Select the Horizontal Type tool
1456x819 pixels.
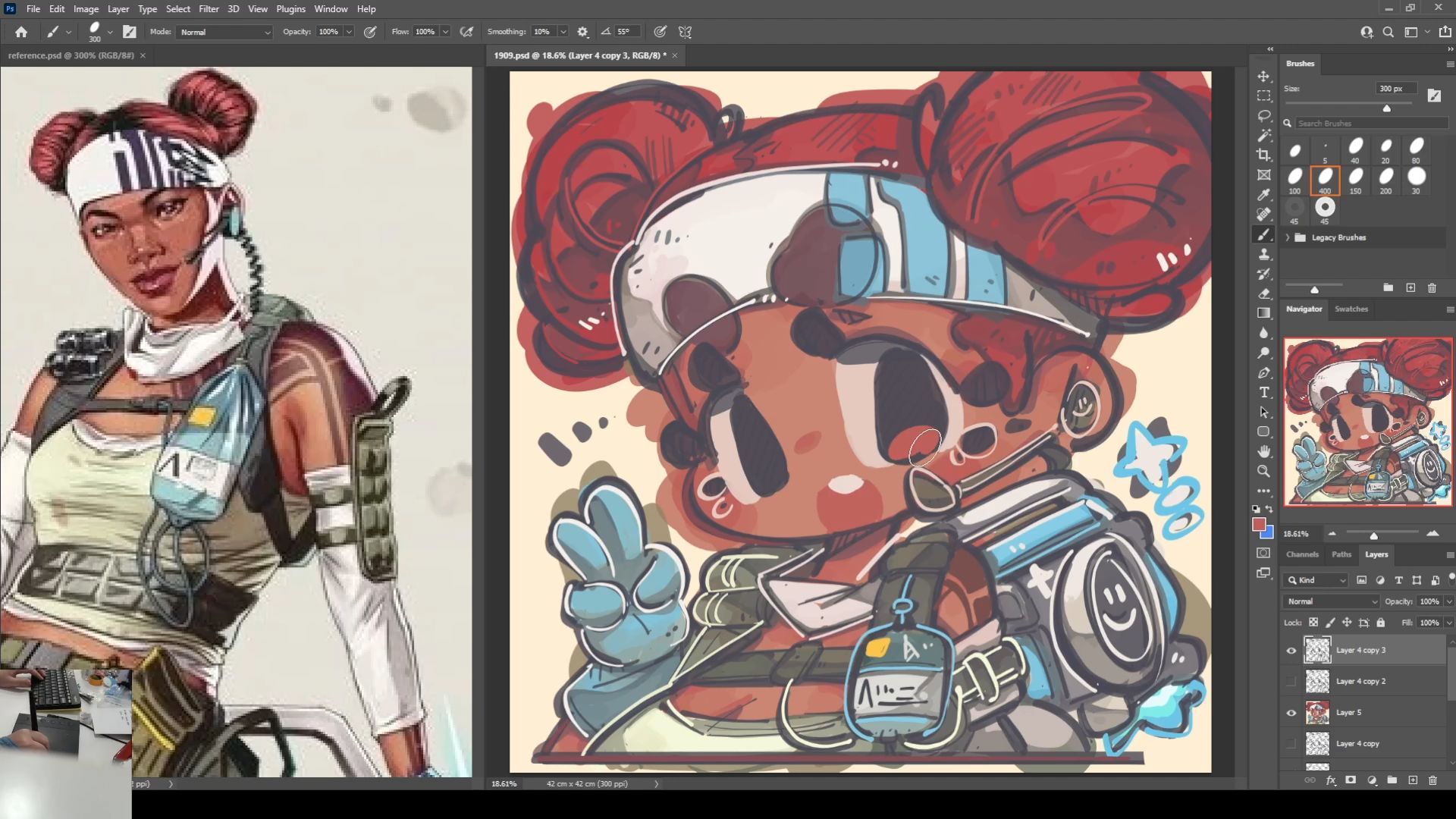pos(1263,393)
